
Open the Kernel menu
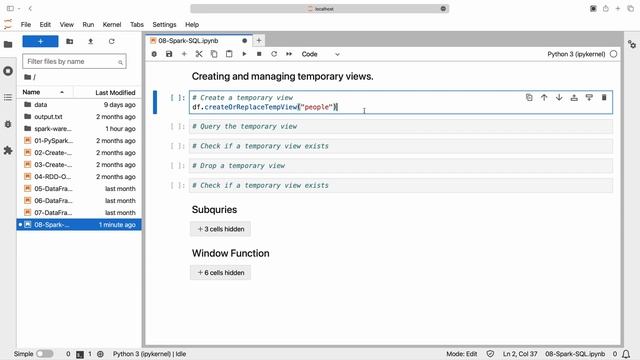coord(112,24)
